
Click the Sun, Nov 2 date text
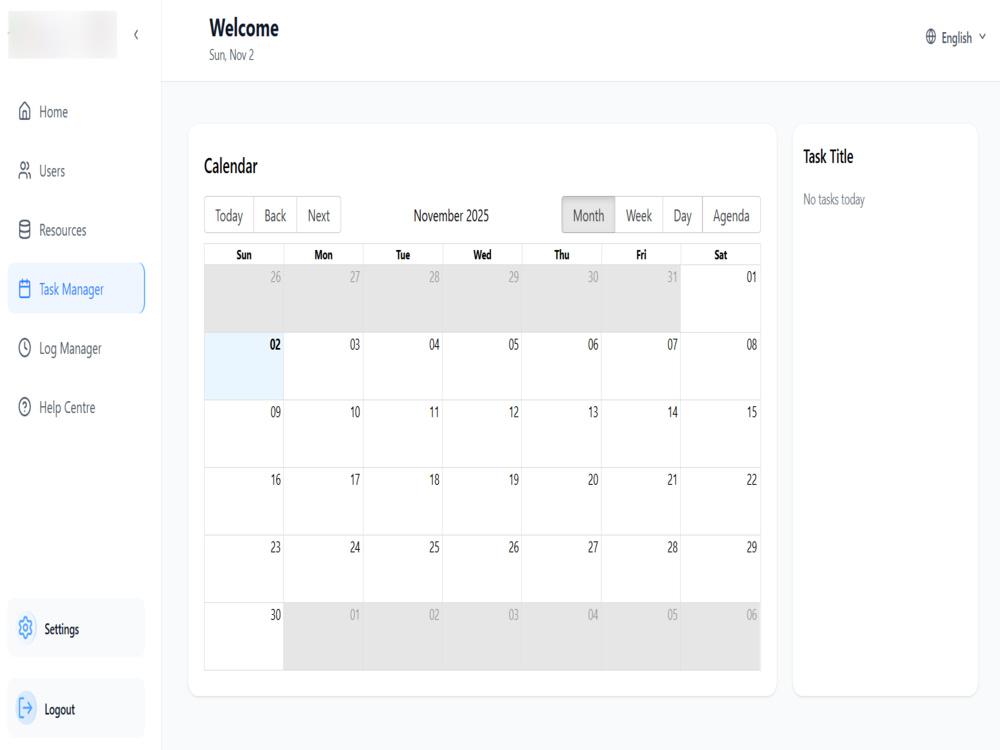tap(231, 55)
